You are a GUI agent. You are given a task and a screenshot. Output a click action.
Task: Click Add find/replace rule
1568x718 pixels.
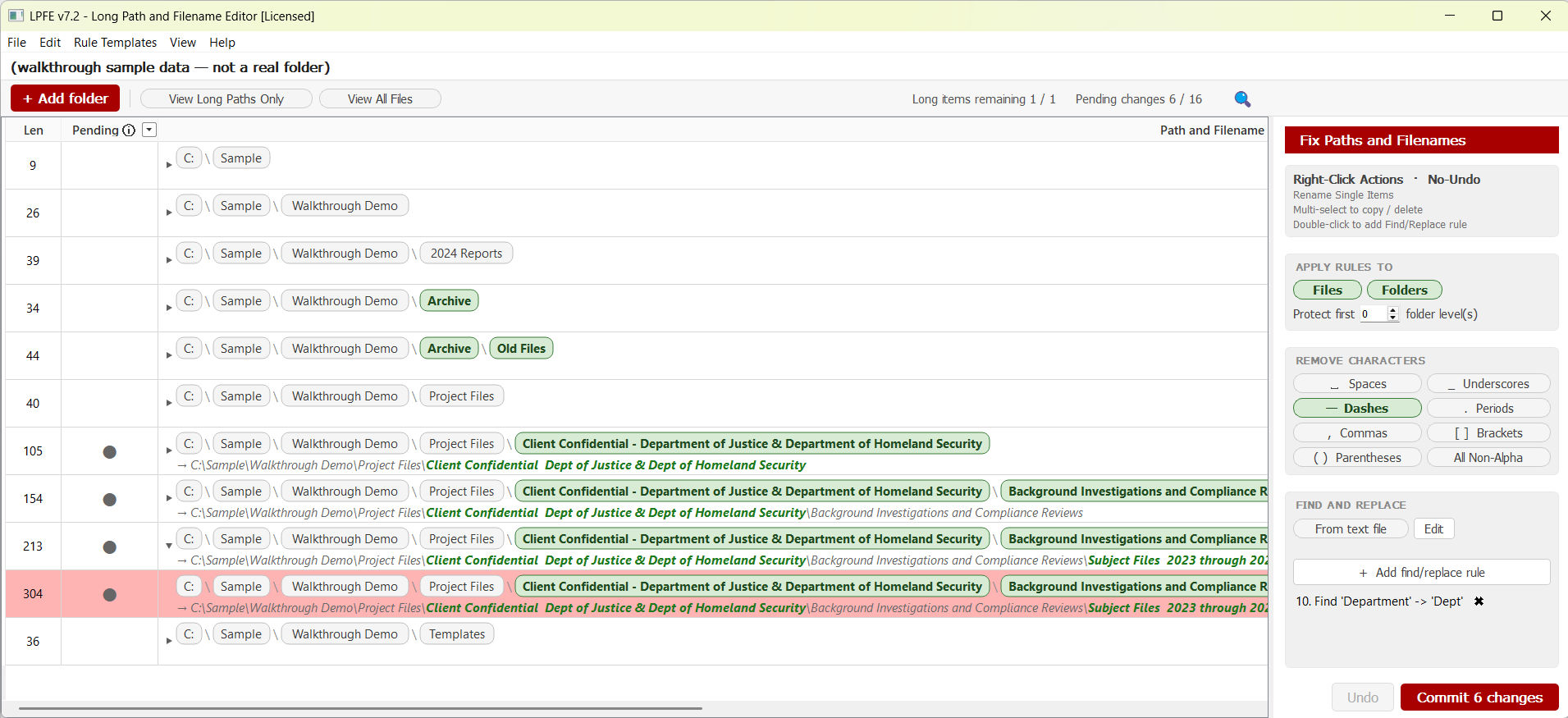(x=1421, y=573)
